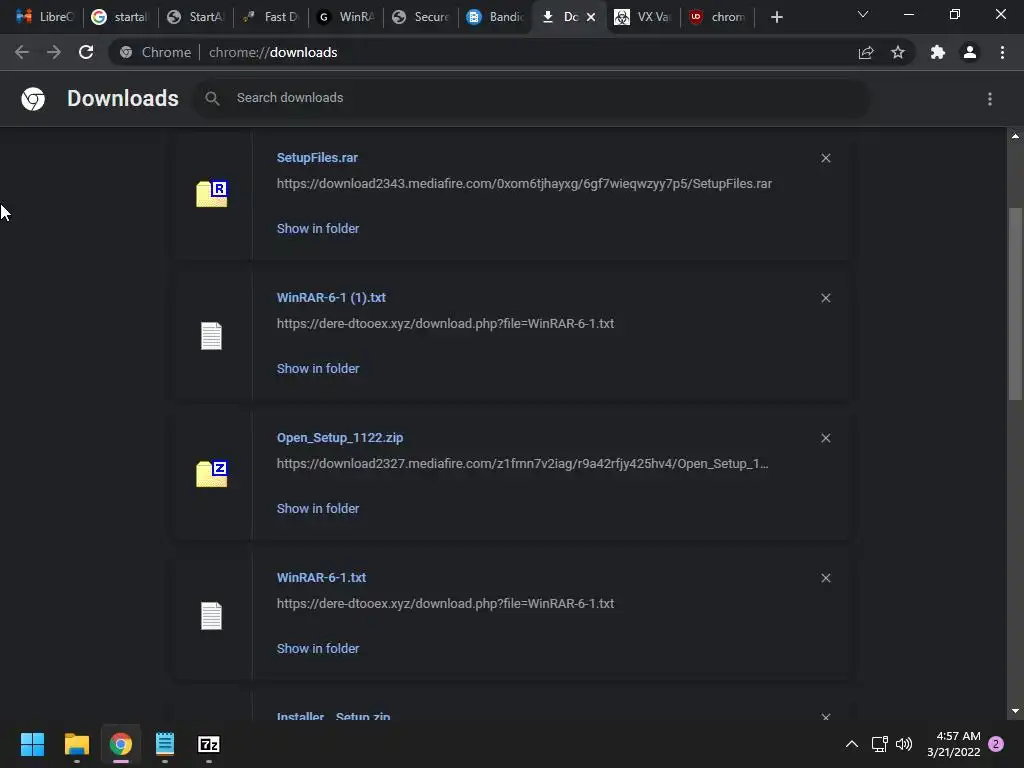Open the Extensions puzzle icon
This screenshot has height=768, width=1024.
tap(938, 52)
